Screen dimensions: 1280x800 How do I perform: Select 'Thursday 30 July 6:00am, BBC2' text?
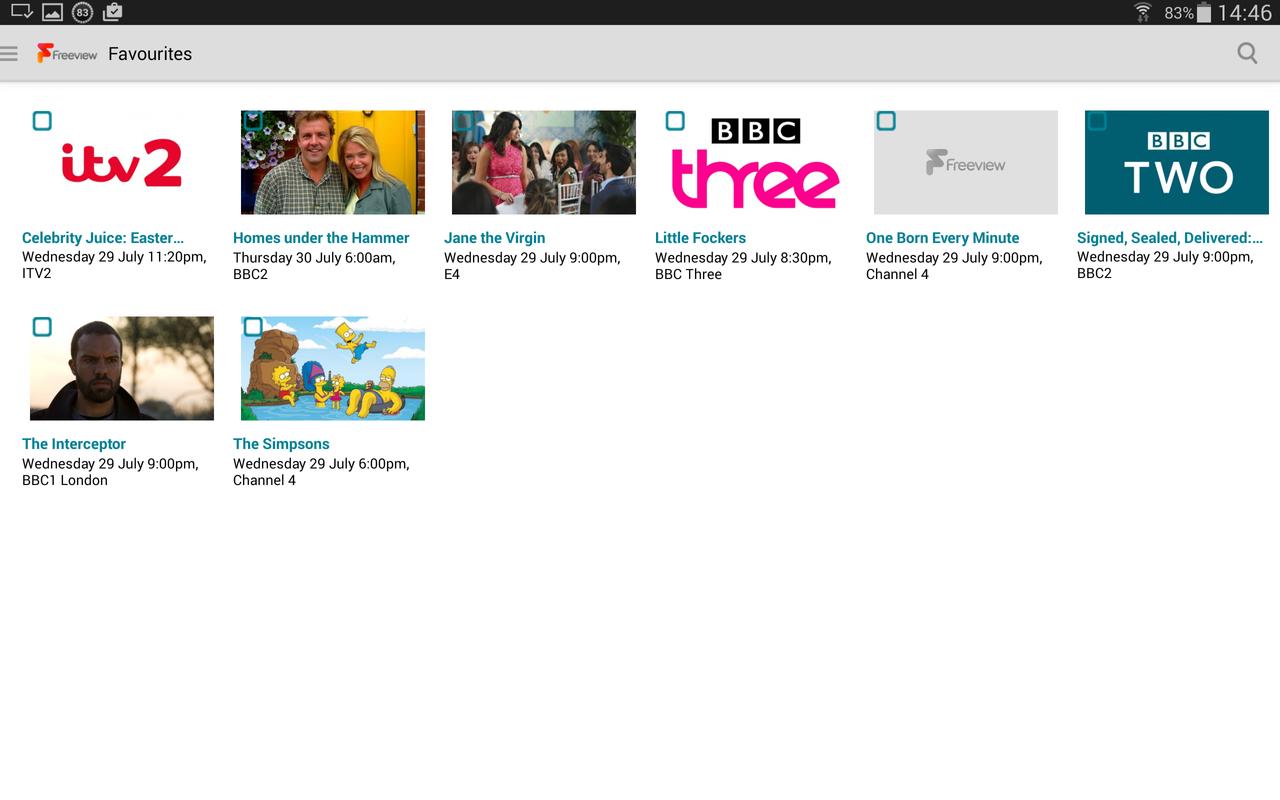[x=314, y=266]
